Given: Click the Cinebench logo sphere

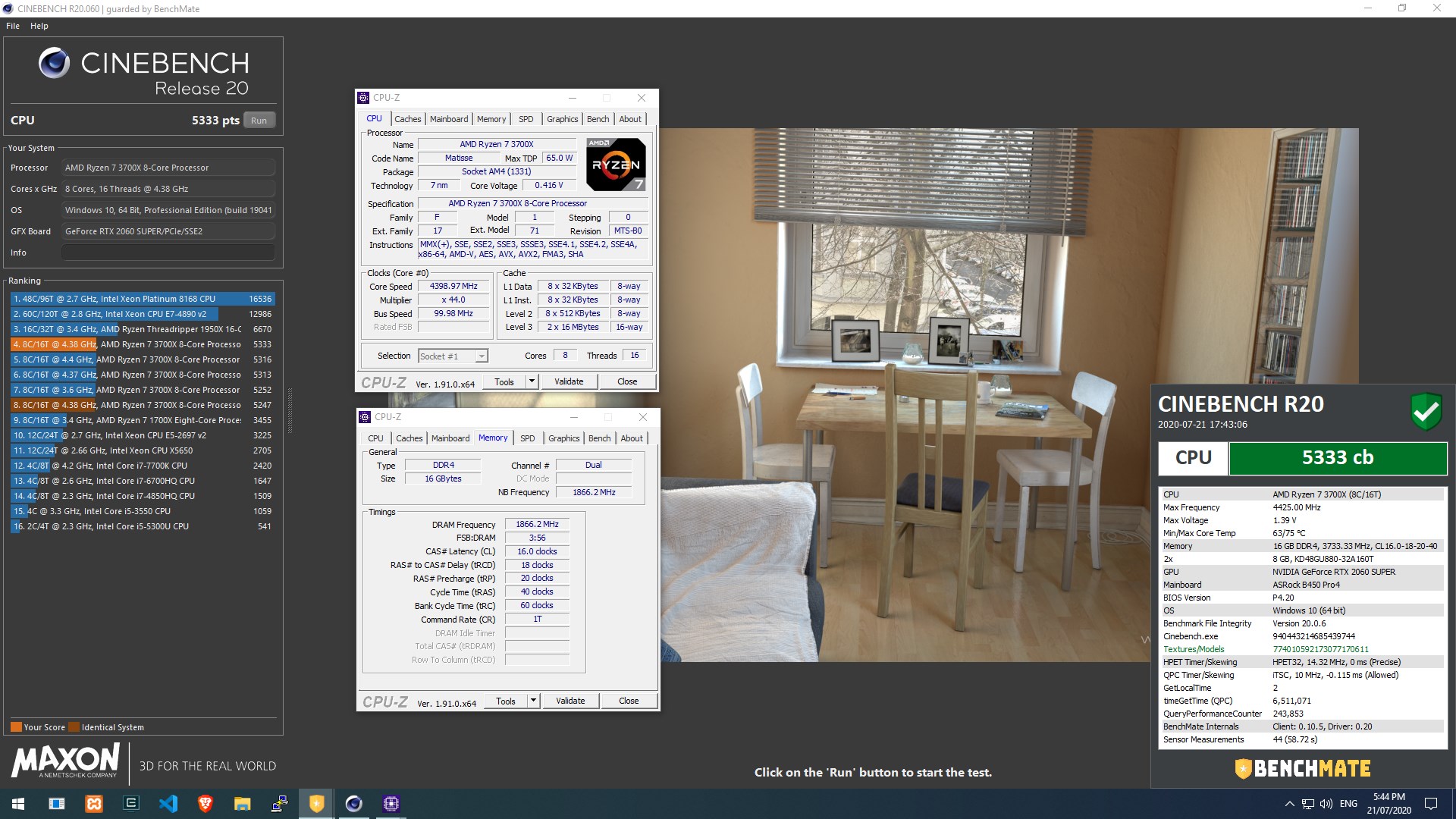Looking at the screenshot, I should tap(55, 63).
